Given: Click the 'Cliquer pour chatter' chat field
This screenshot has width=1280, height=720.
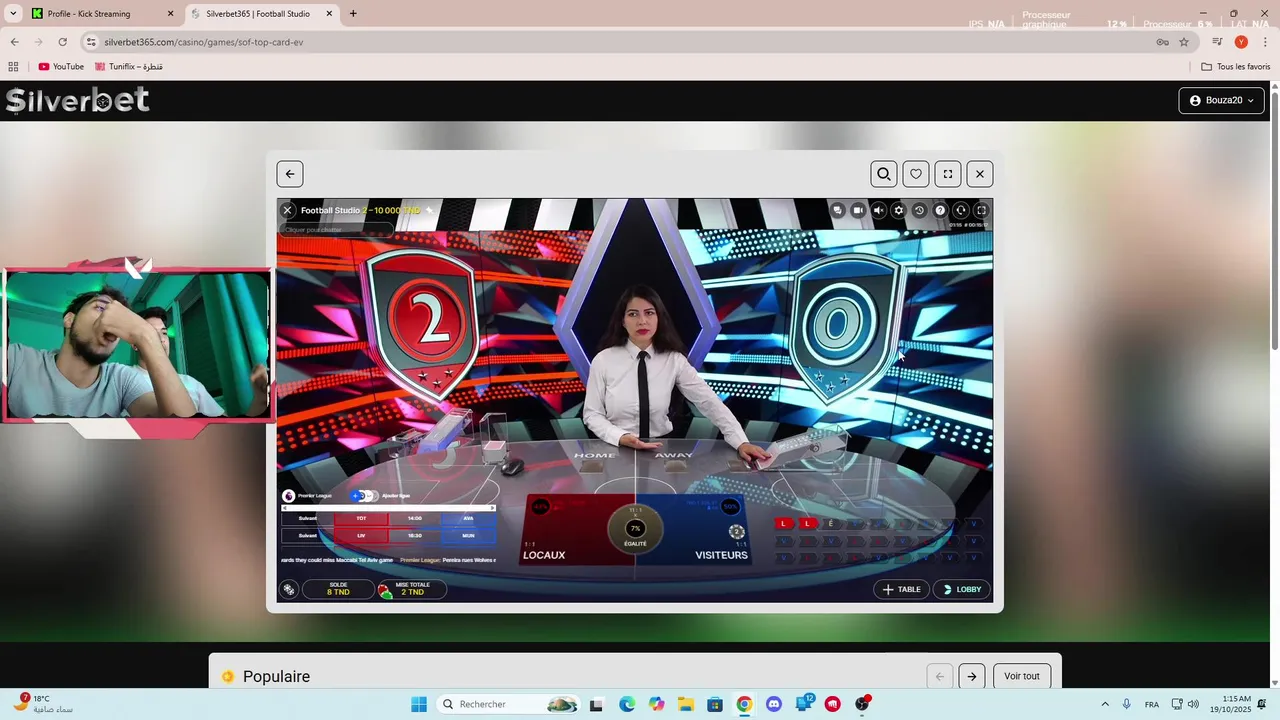Looking at the screenshot, I should pos(336,229).
